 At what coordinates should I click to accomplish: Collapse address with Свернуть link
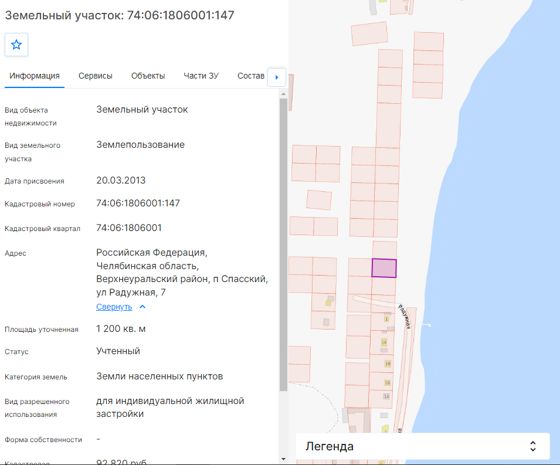pos(114,307)
